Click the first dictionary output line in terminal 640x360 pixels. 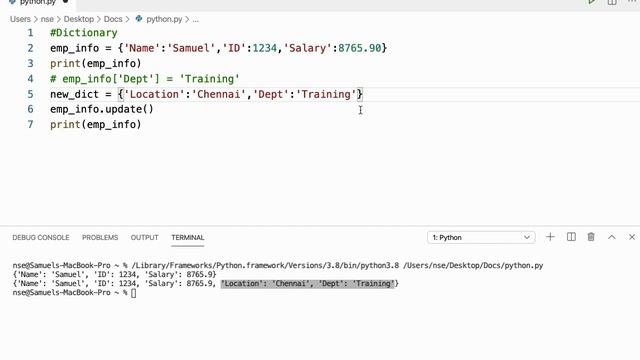point(114,274)
